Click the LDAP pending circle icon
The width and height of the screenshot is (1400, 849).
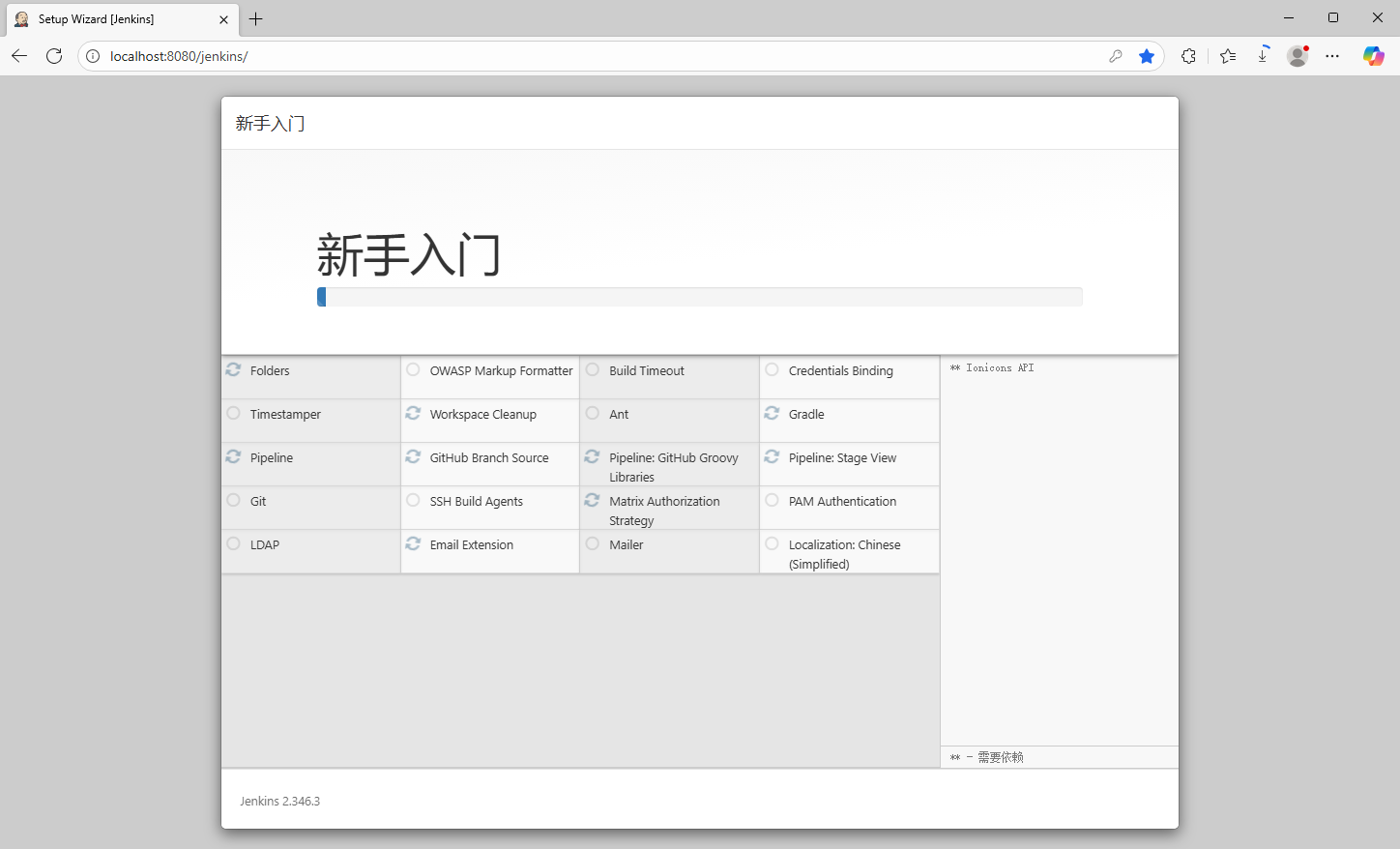pos(233,543)
